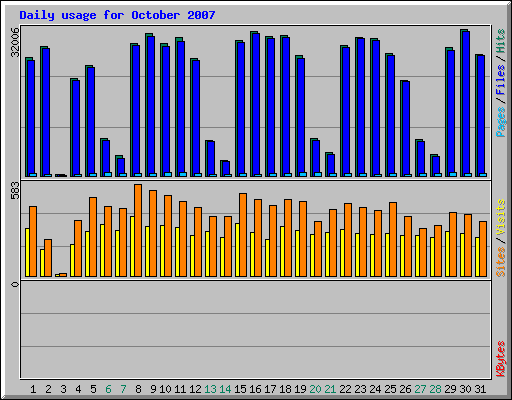Viewport: 512px width, 400px height.
Task: Click the blue hits bar for day 12
Action: (196, 117)
